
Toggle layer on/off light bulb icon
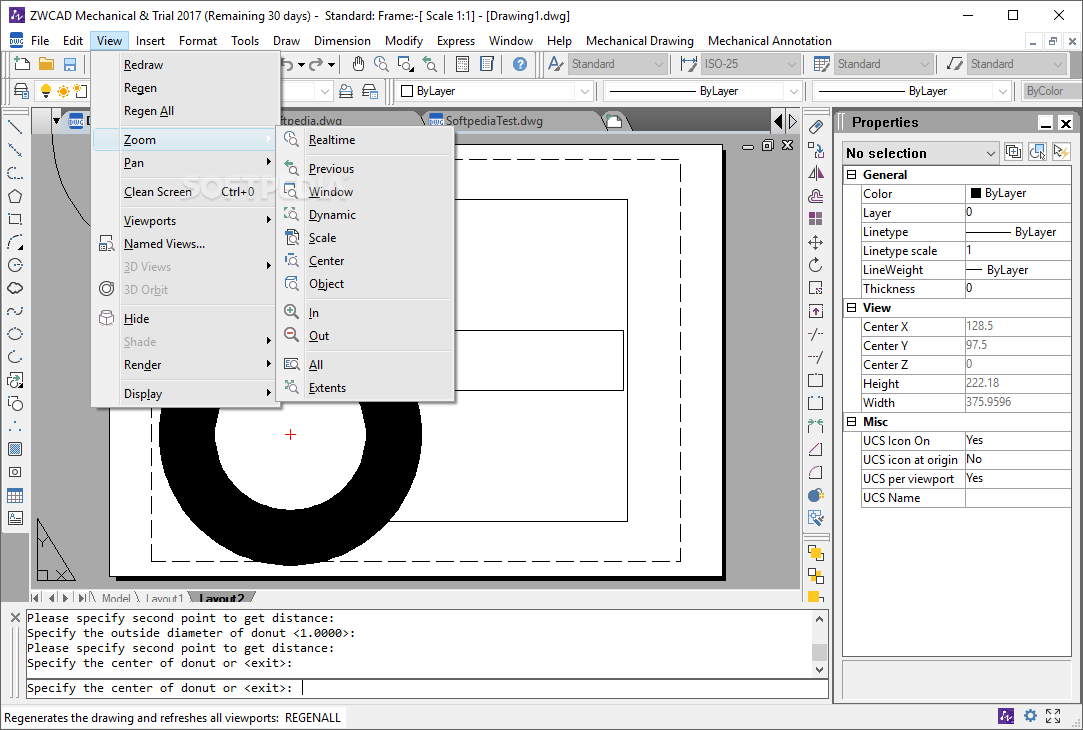[46, 90]
